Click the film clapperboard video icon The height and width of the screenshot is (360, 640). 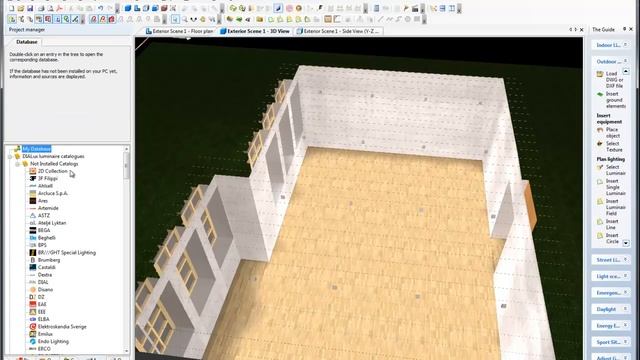[x=415, y=8]
